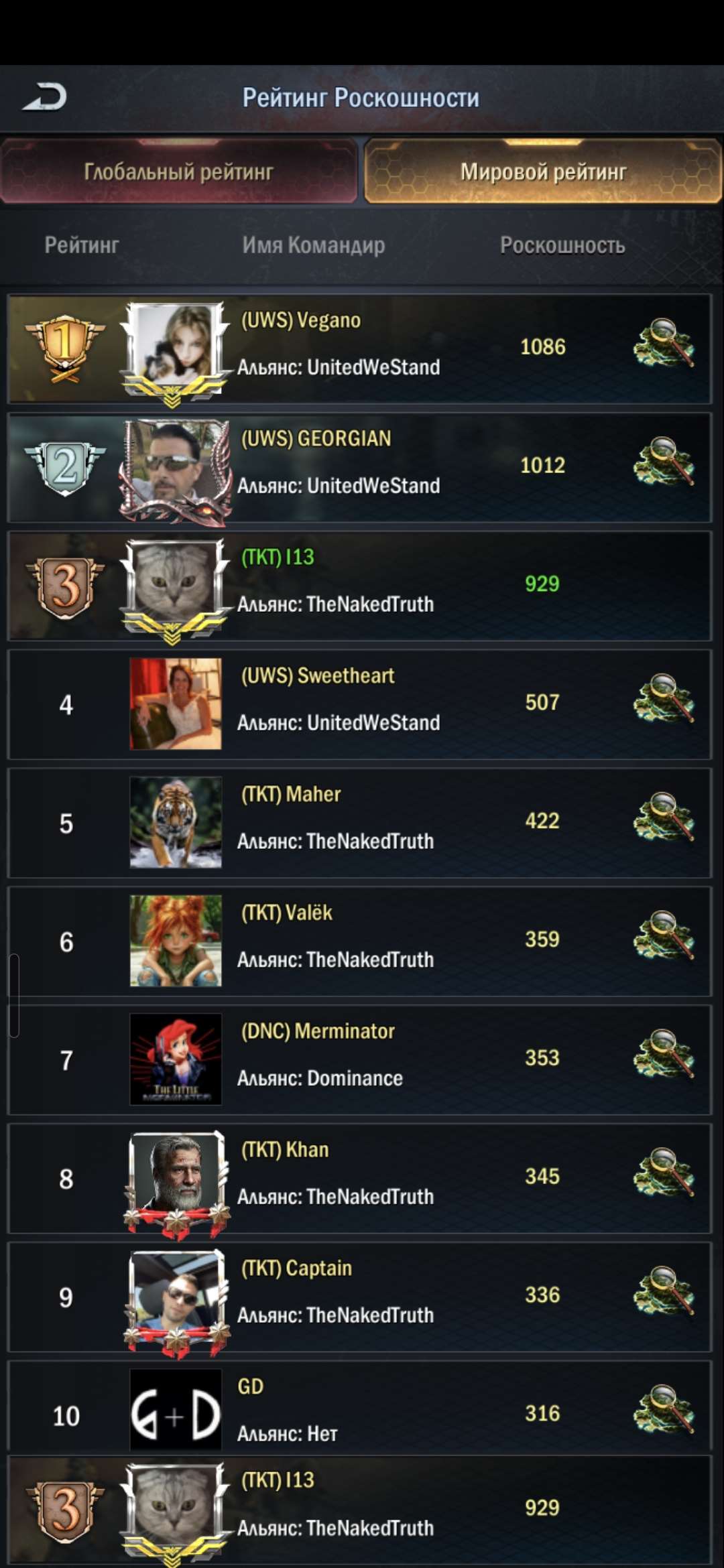Image resolution: width=724 pixels, height=1568 pixels.
Task: Select the (DNC) Merminator player name
Action: (318, 1031)
